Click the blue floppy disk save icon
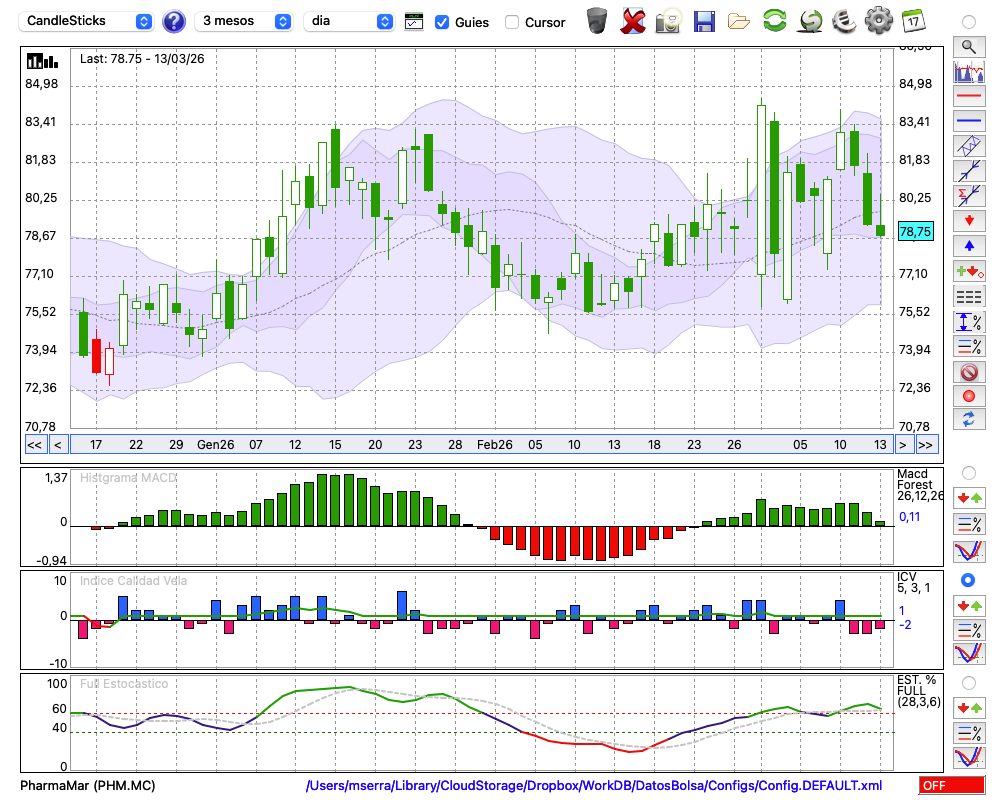Image resolution: width=1000 pixels, height=800 pixels. 704,20
